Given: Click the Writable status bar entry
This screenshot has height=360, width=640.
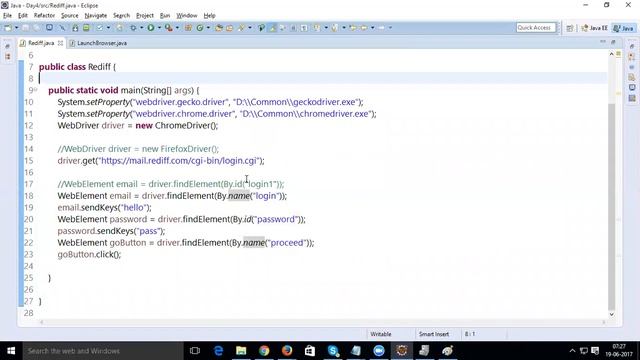Looking at the screenshot, I should 380,334.
